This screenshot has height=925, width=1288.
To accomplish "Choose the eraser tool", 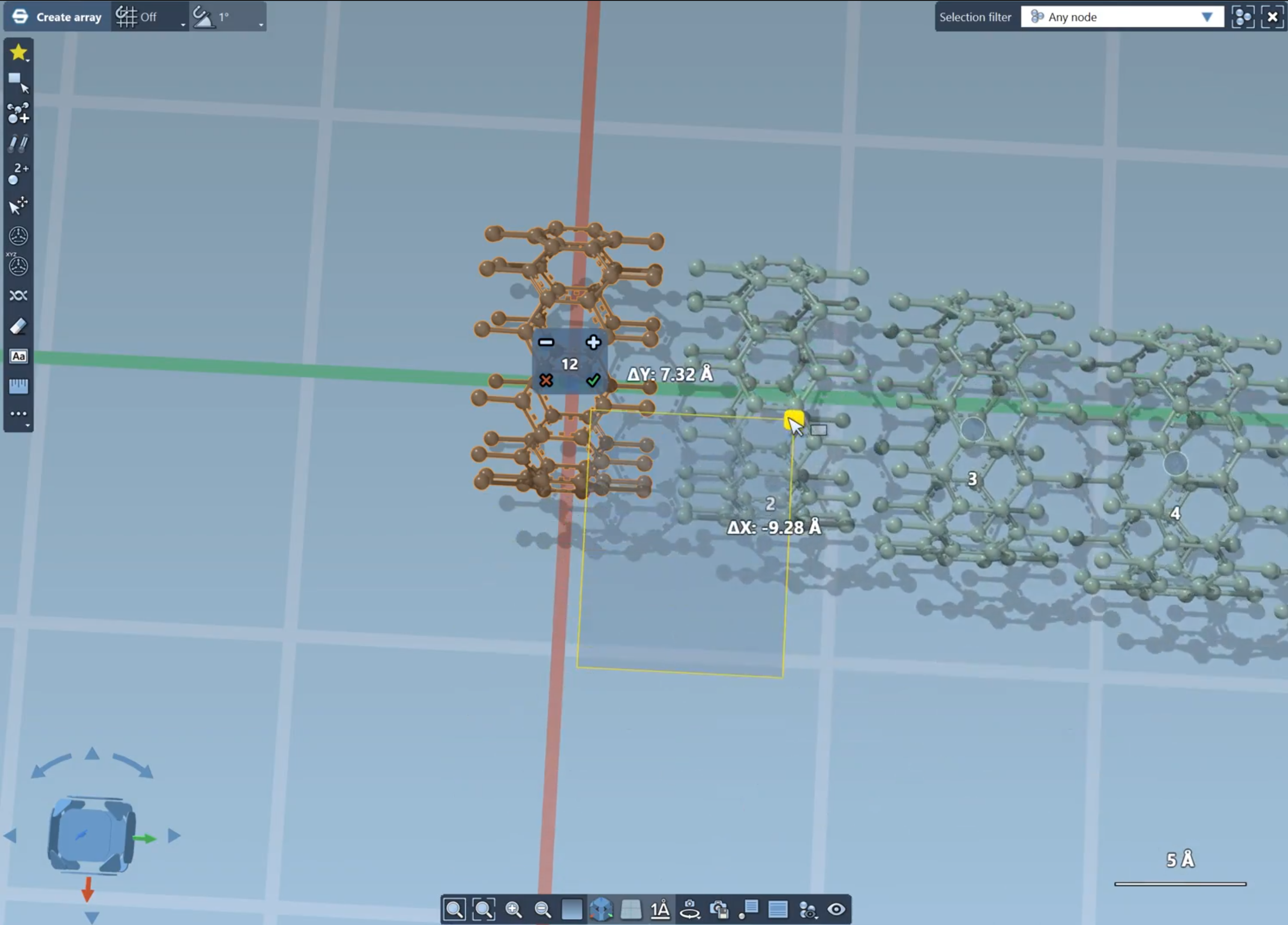I will (18, 326).
